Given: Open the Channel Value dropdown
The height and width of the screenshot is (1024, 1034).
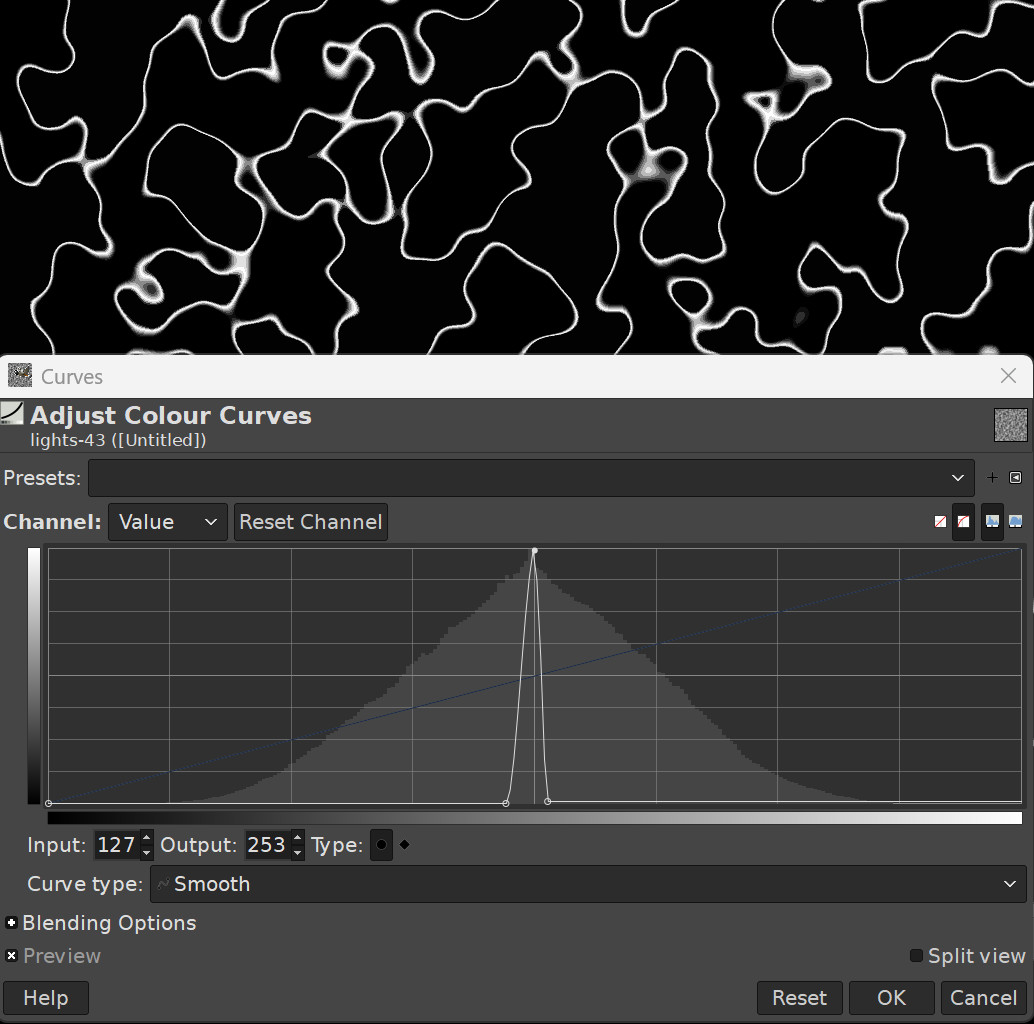Looking at the screenshot, I should pyautogui.click(x=167, y=522).
